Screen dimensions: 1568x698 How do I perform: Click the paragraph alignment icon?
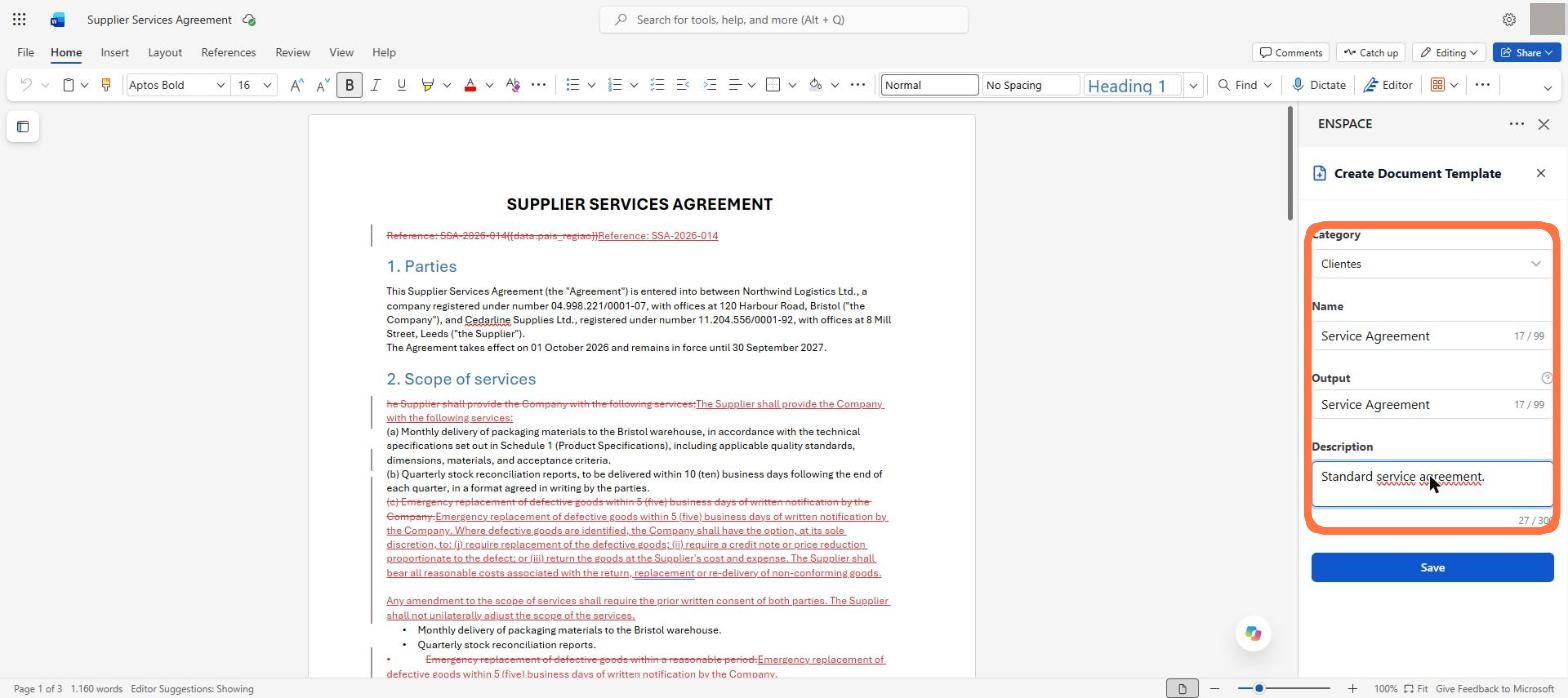tap(735, 85)
